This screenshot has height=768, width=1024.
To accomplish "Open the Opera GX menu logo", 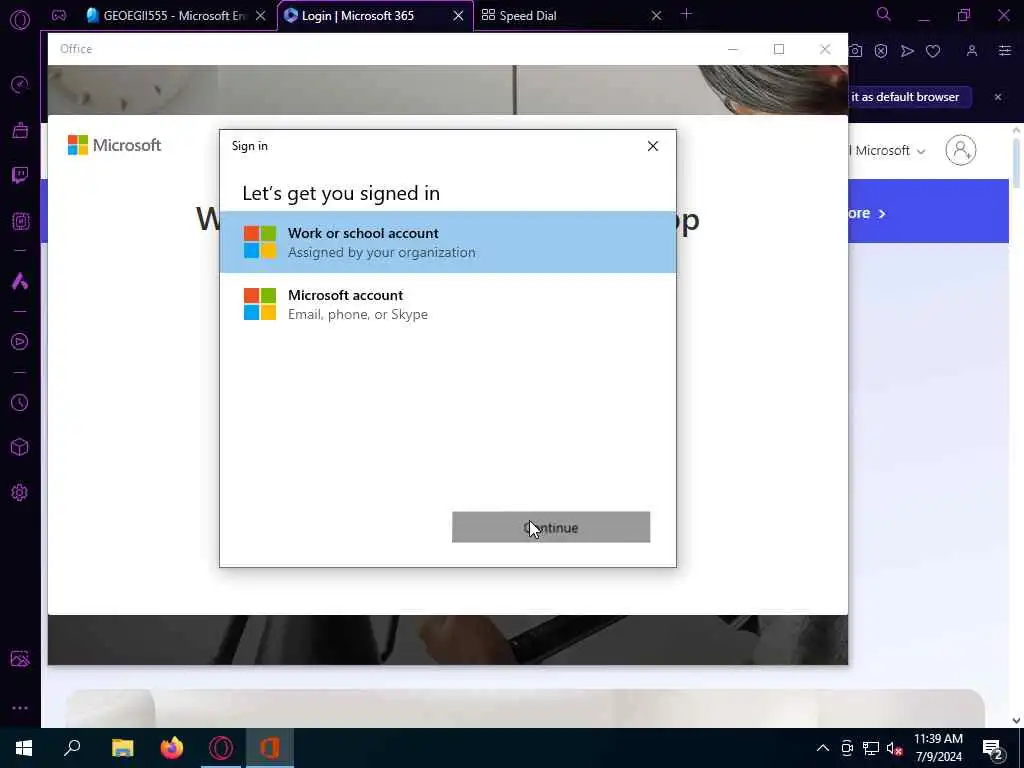I will point(20,20).
